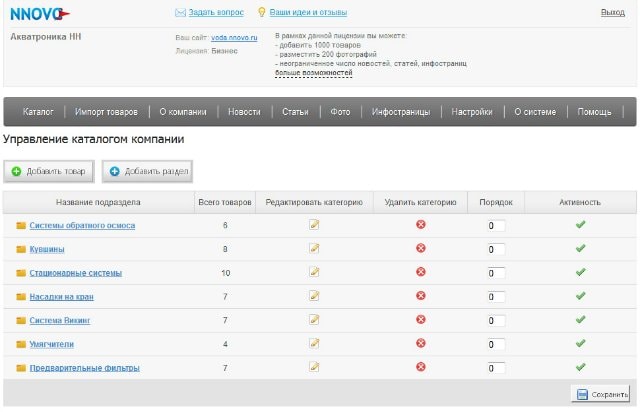Open the Стационарные системы category link
640x412 pixels.
click(75, 273)
